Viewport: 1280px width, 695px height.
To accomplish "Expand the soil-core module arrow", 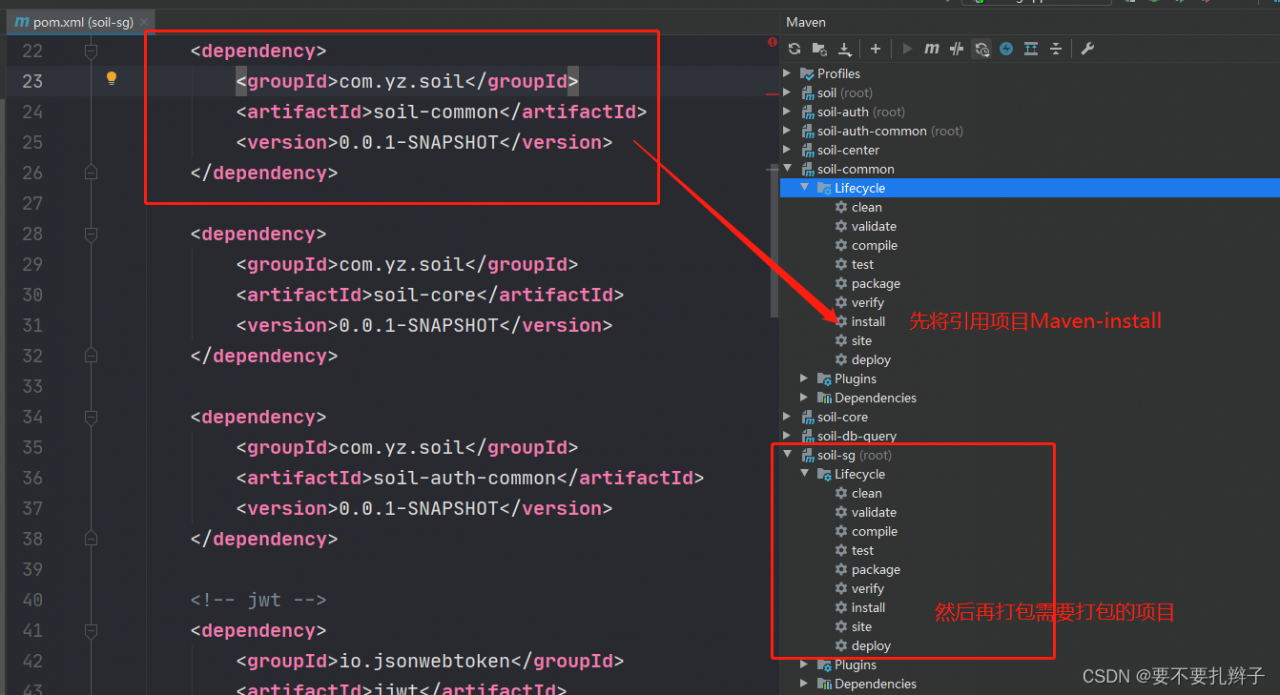I will pos(787,416).
